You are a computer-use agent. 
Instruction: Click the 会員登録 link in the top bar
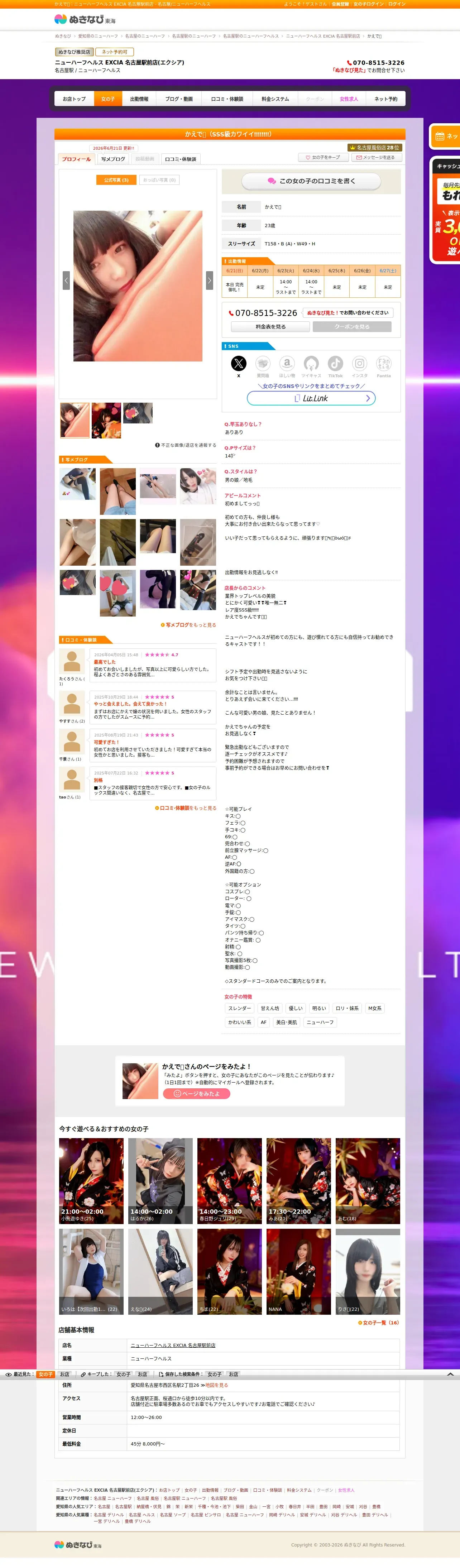pos(340,4)
